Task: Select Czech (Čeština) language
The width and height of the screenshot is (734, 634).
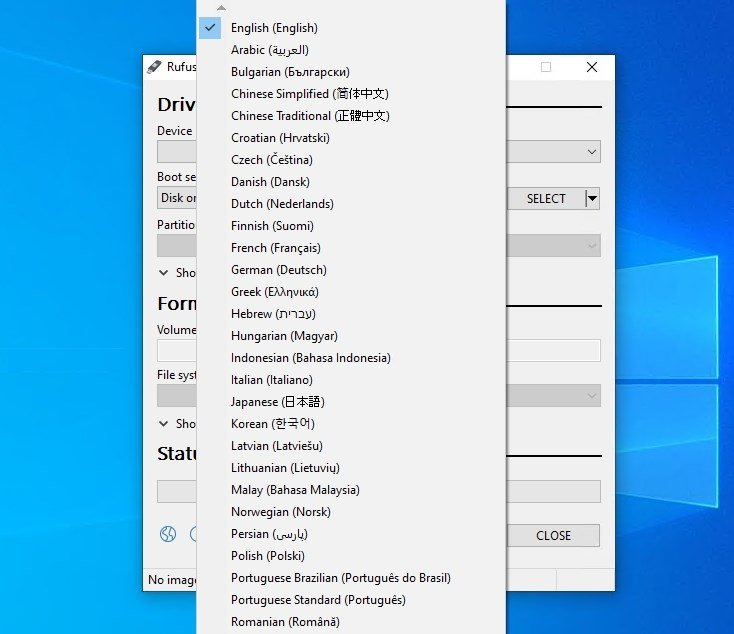Action: (x=351, y=160)
